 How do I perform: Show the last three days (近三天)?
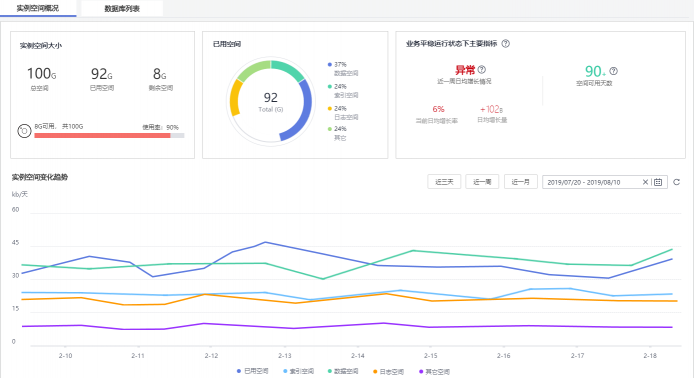(444, 182)
